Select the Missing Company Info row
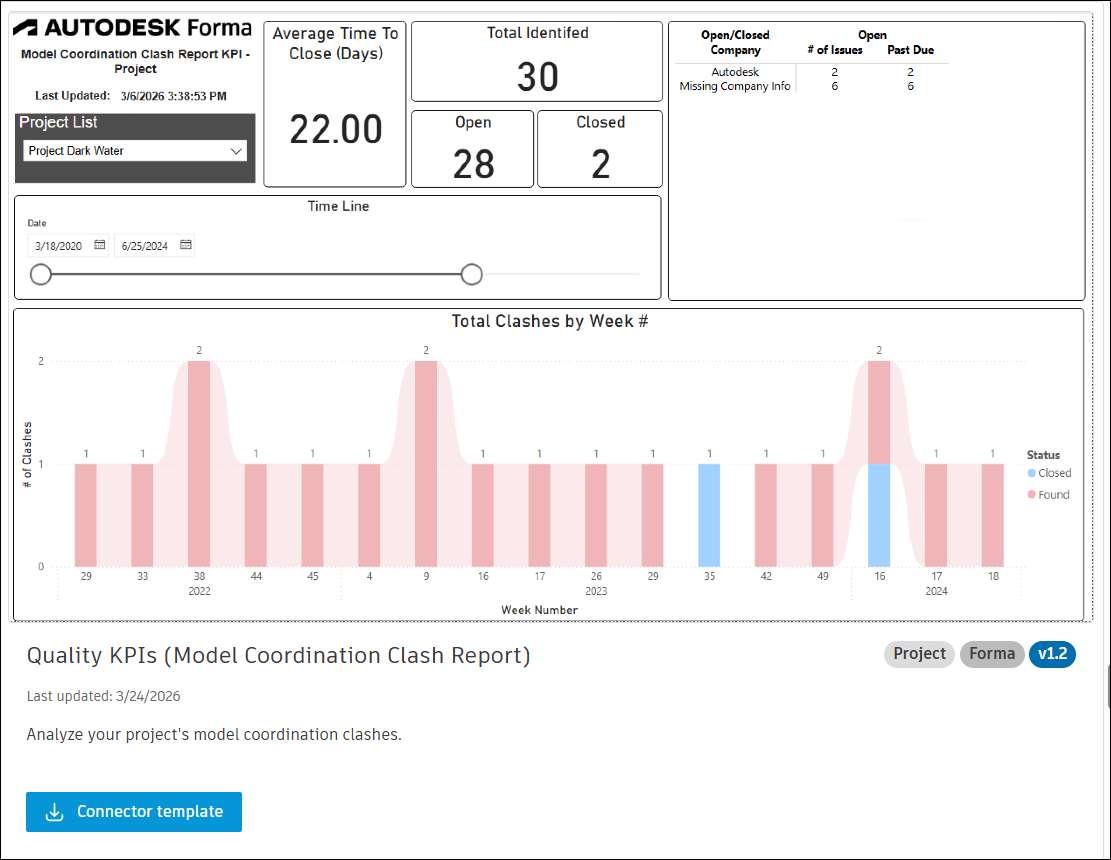1111x860 pixels. pos(811,86)
